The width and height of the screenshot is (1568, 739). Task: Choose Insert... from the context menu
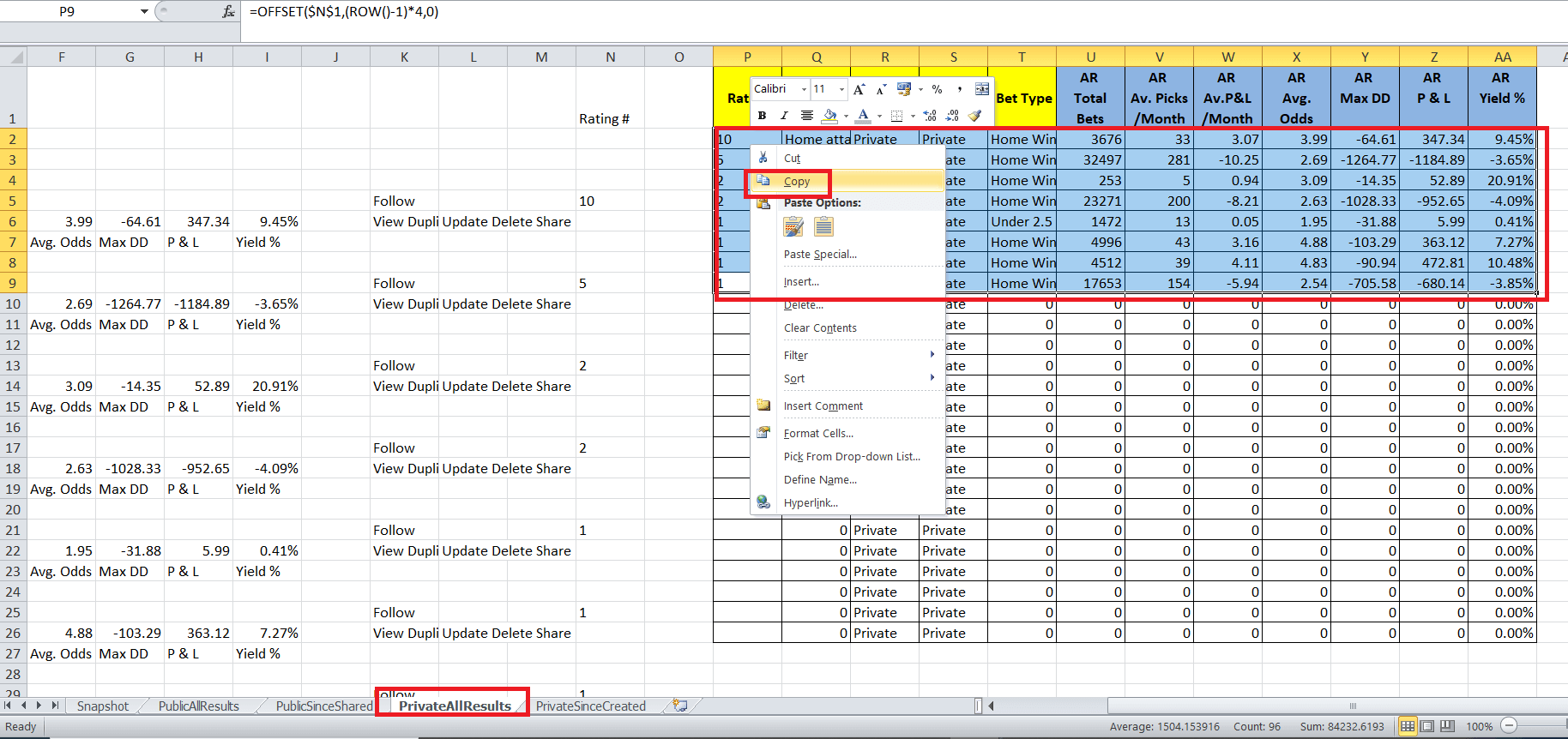click(847, 282)
